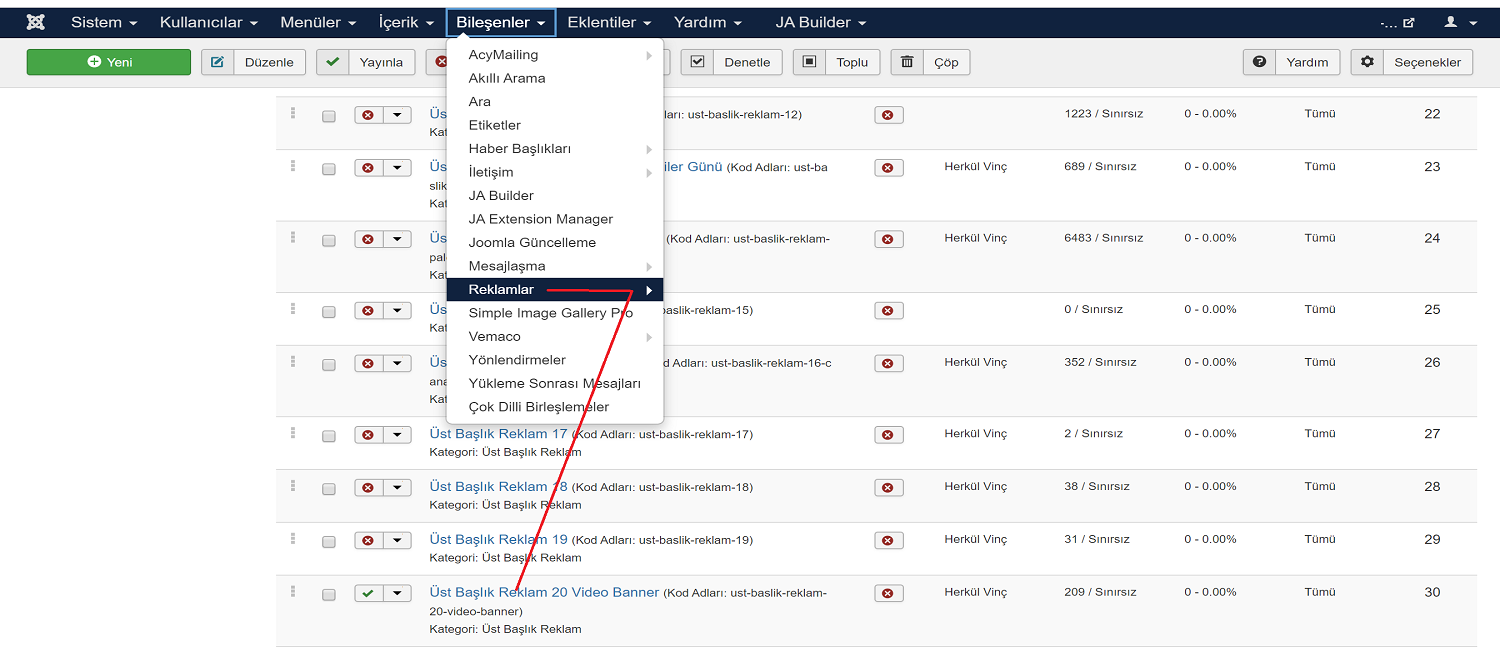1500x650 pixels.
Task: Click the green Yeni button
Action: click(x=109, y=62)
